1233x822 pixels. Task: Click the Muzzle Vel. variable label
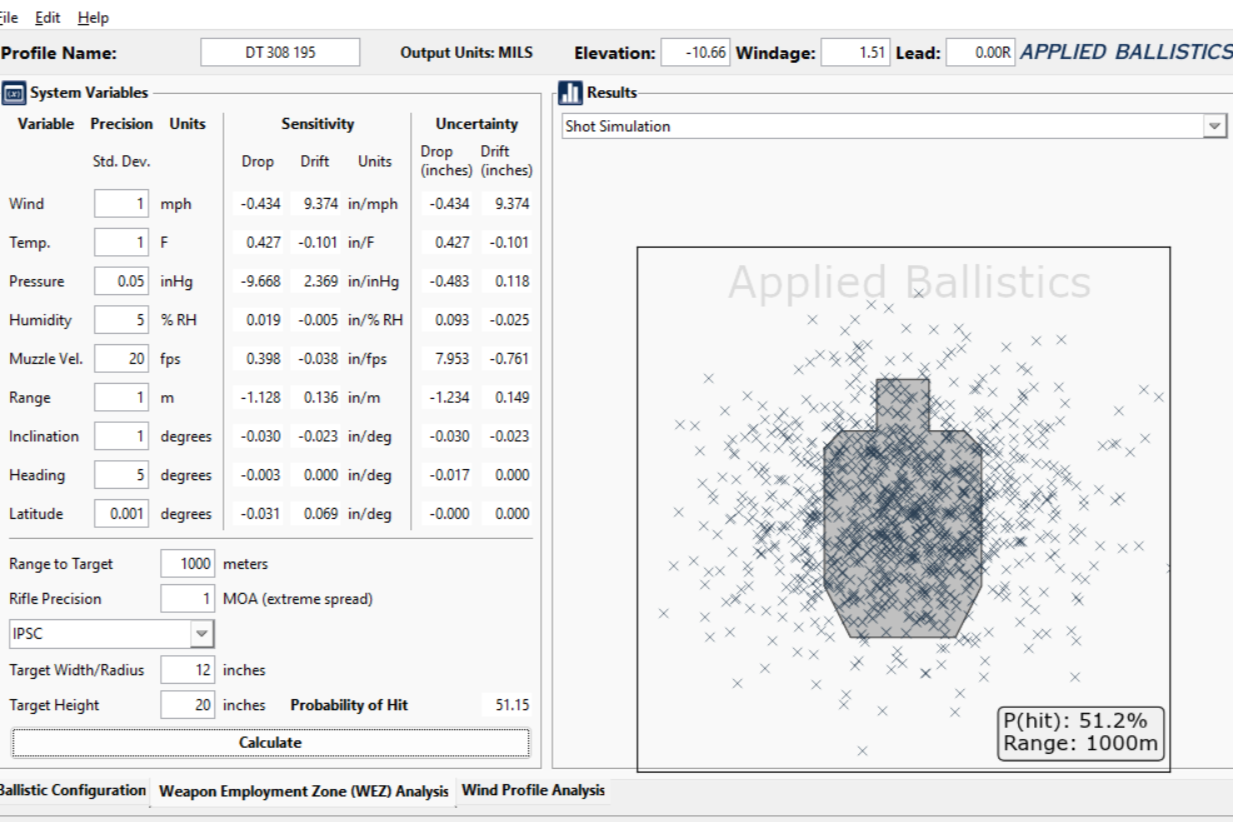click(x=46, y=358)
